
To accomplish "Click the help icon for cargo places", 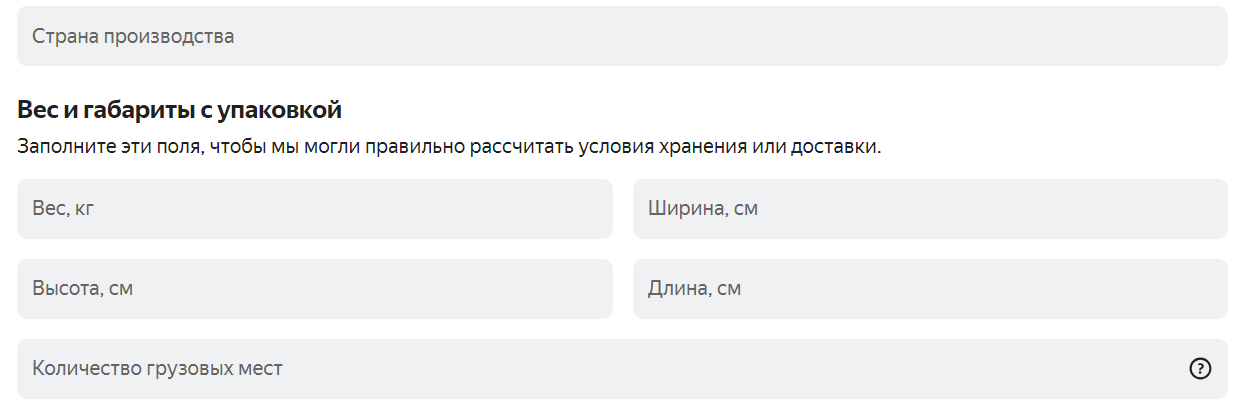I will (x=1199, y=369).
